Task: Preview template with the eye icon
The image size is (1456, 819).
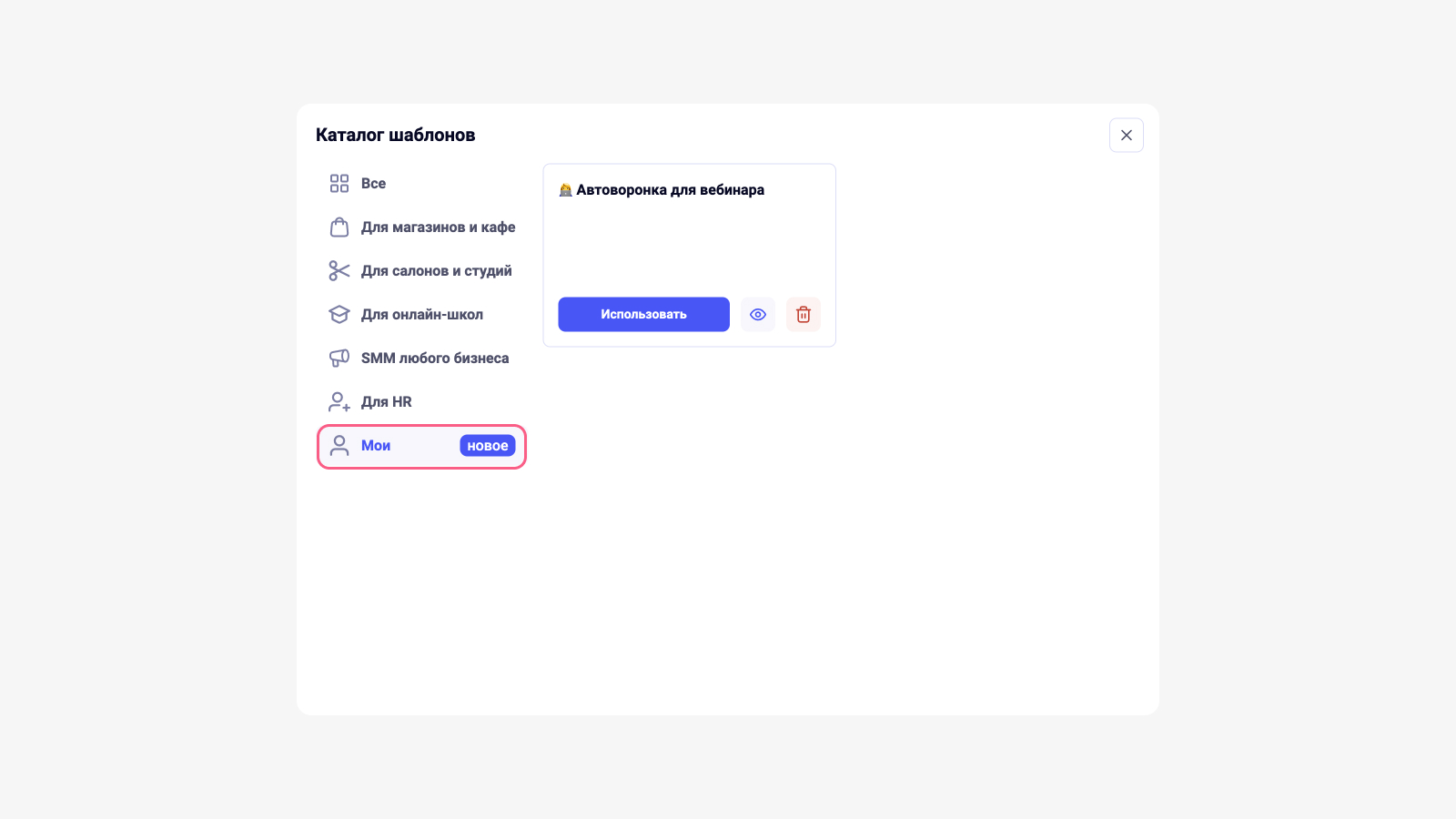Action: pos(758,315)
